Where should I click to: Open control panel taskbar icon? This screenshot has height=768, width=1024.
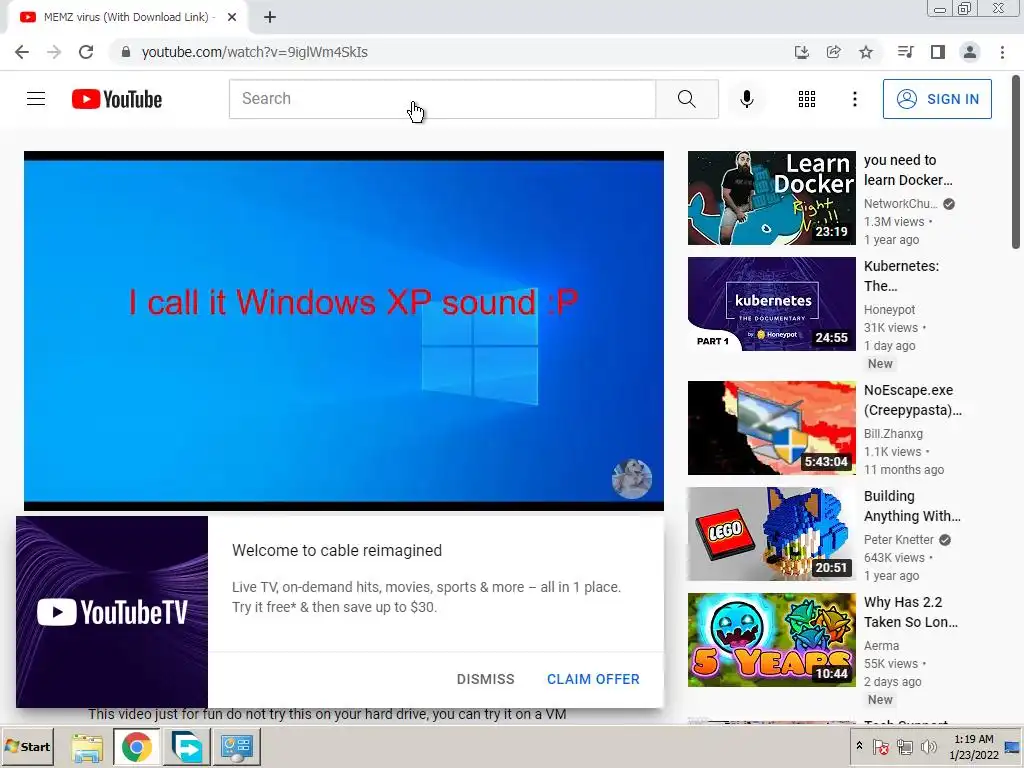point(236,747)
